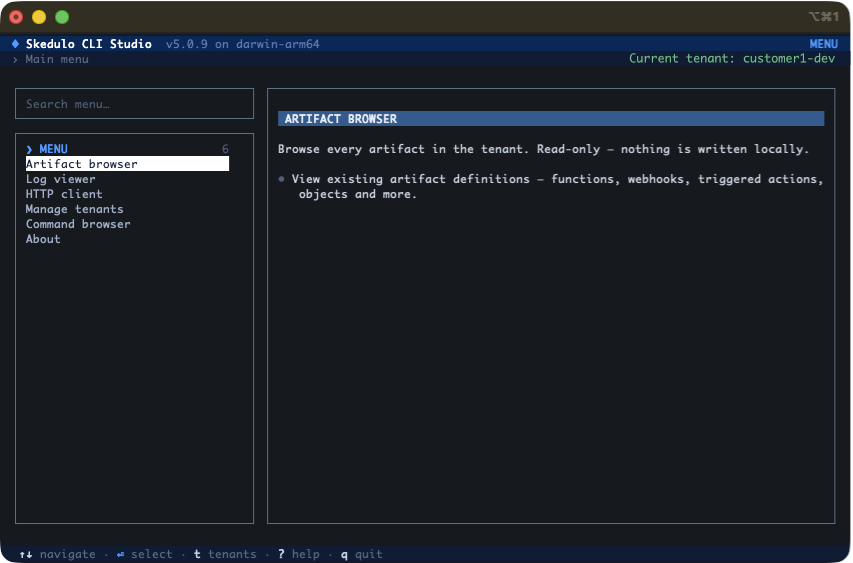Click the MENU label in top-right header
Viewport: 853px width, 563px height.
pos(823,44)
